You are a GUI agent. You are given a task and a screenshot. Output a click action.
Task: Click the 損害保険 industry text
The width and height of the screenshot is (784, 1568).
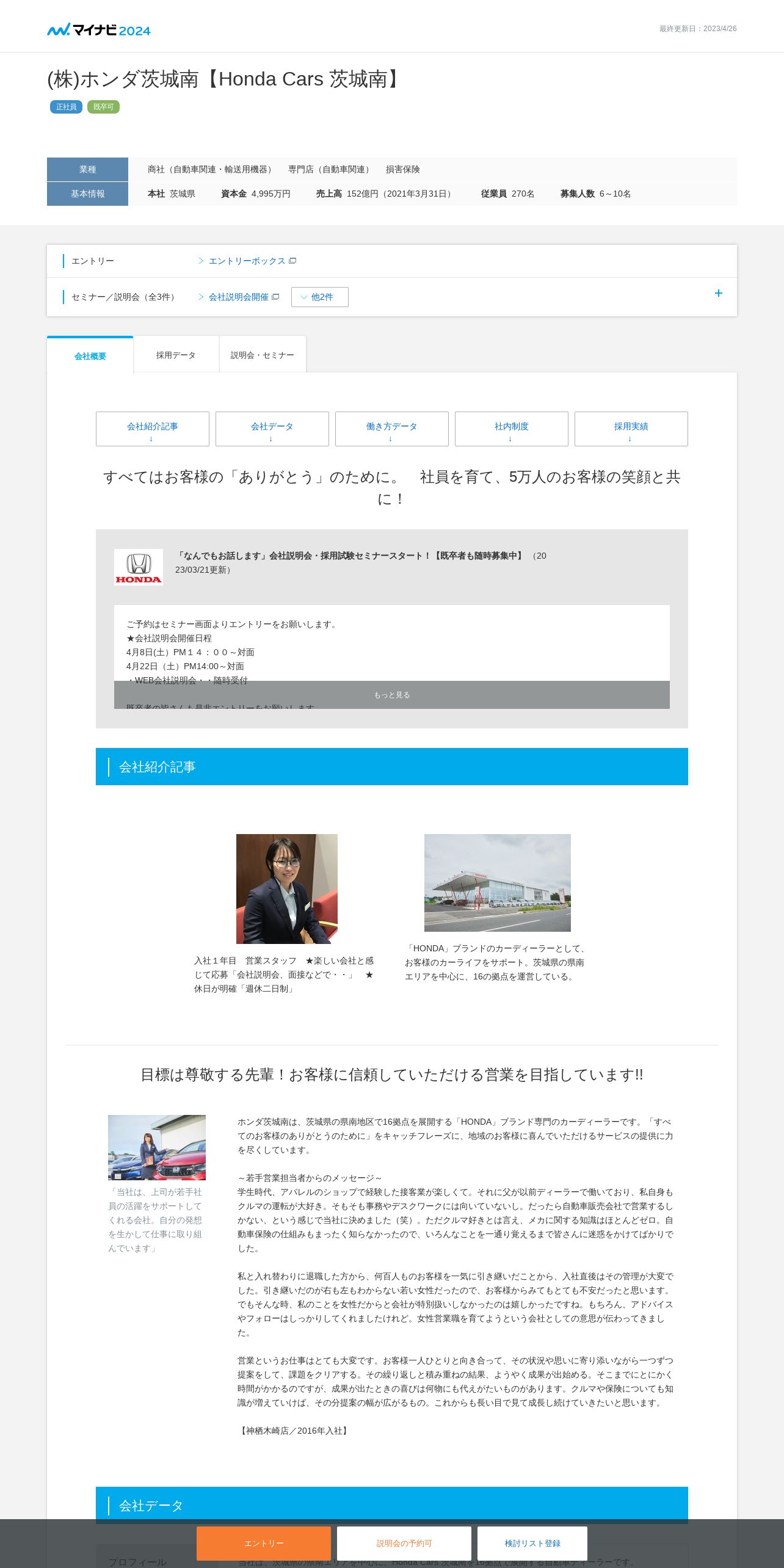[x=403, y=169]
